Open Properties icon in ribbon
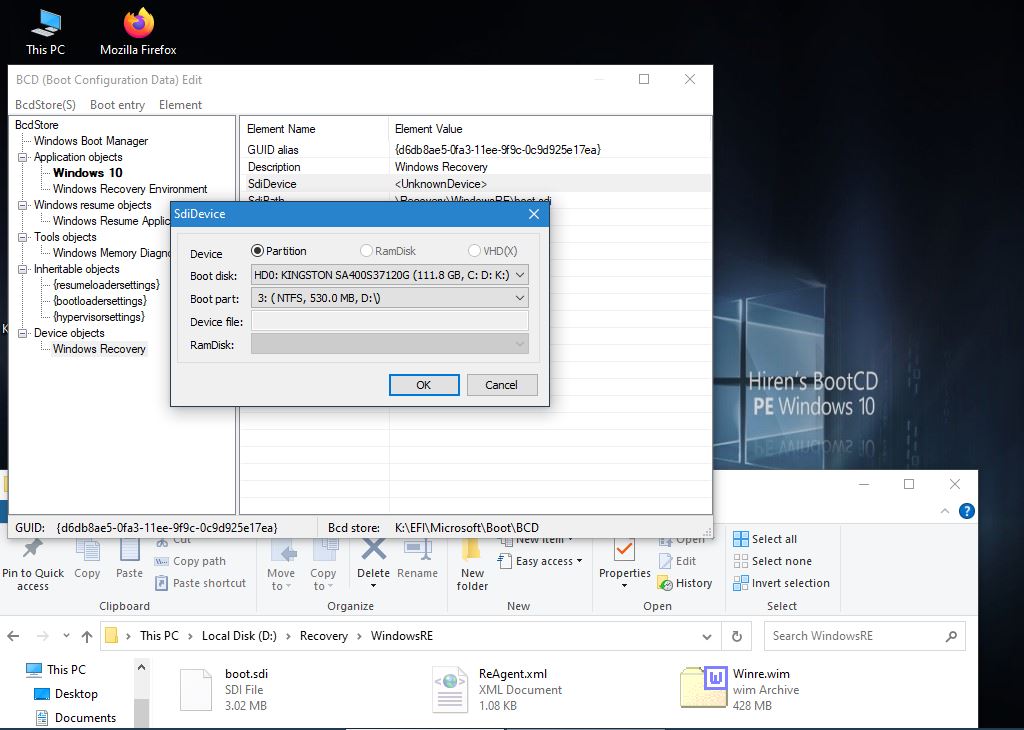1024x730 pixels. (x=624, y=550)
